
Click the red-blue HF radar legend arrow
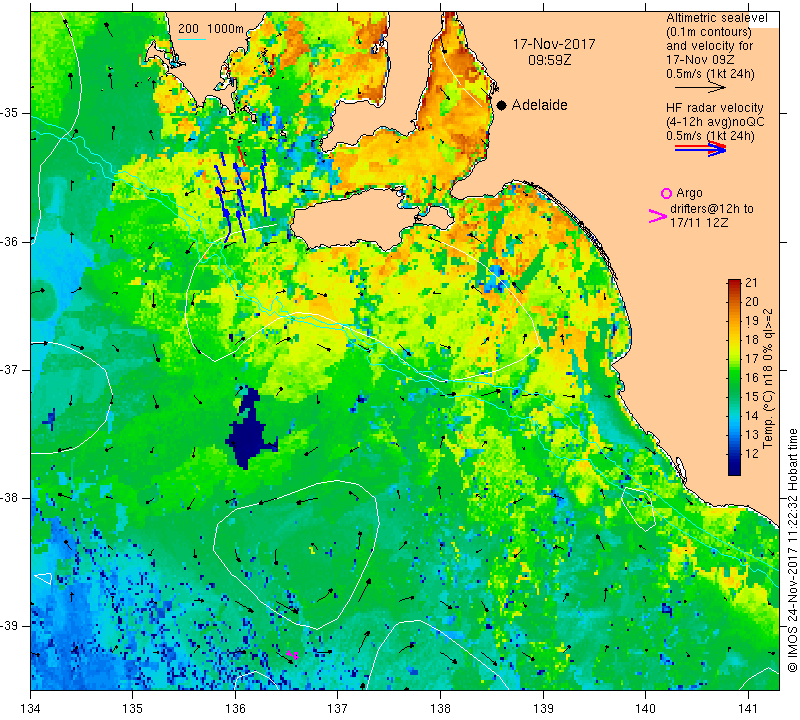click(700, 149)
